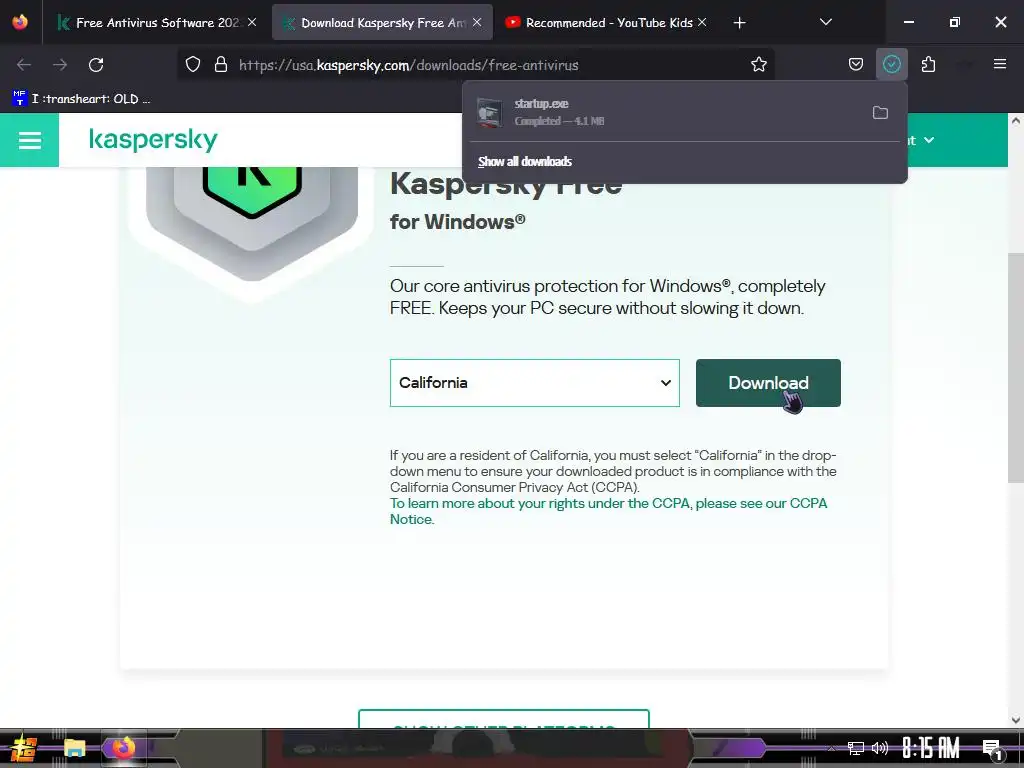Click the 8:15 AM taskbar clock
Screen dimensions: 1024x768
point(931,748)
